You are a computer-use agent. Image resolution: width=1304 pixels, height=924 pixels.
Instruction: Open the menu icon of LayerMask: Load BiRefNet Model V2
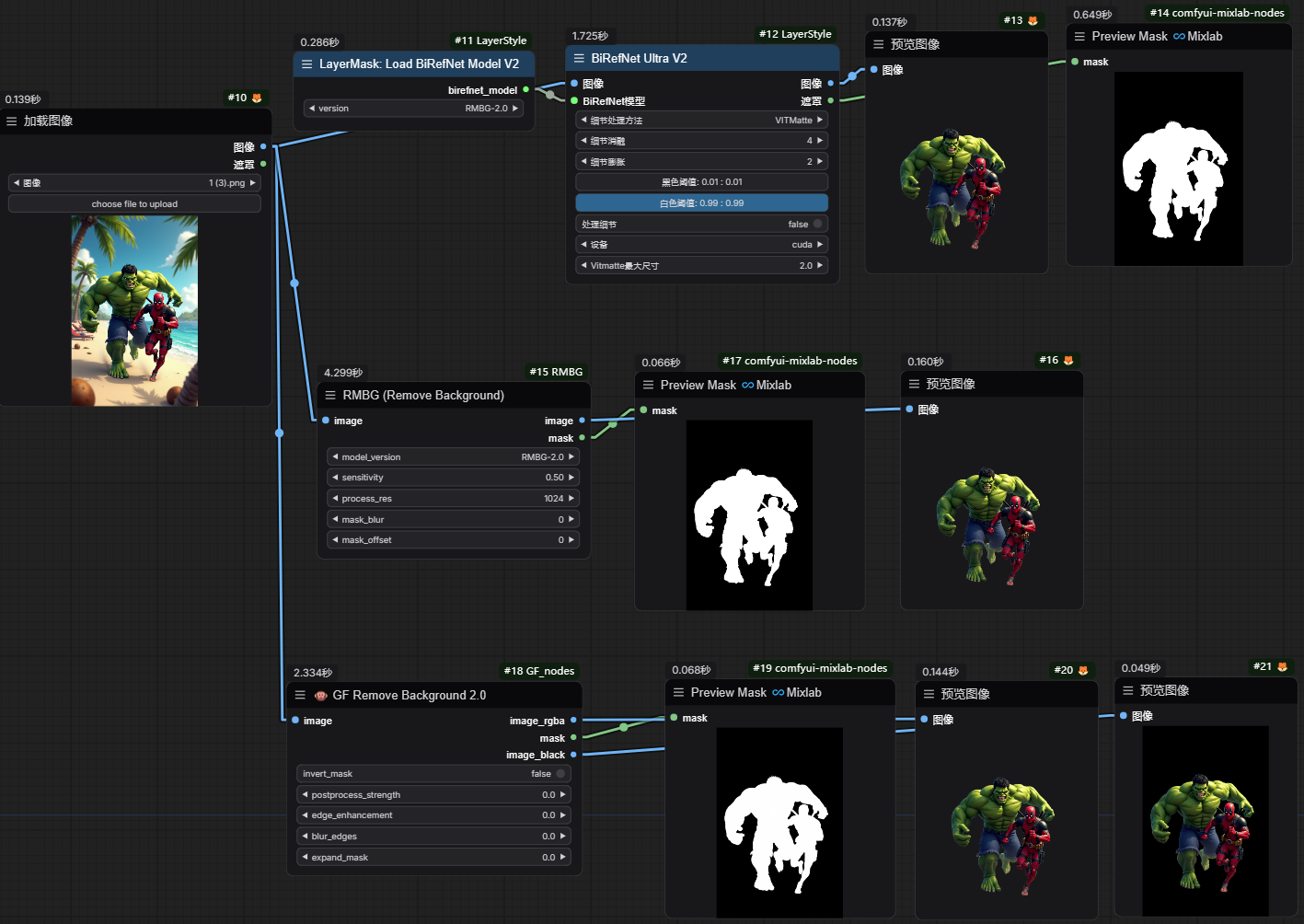(307, 64)
